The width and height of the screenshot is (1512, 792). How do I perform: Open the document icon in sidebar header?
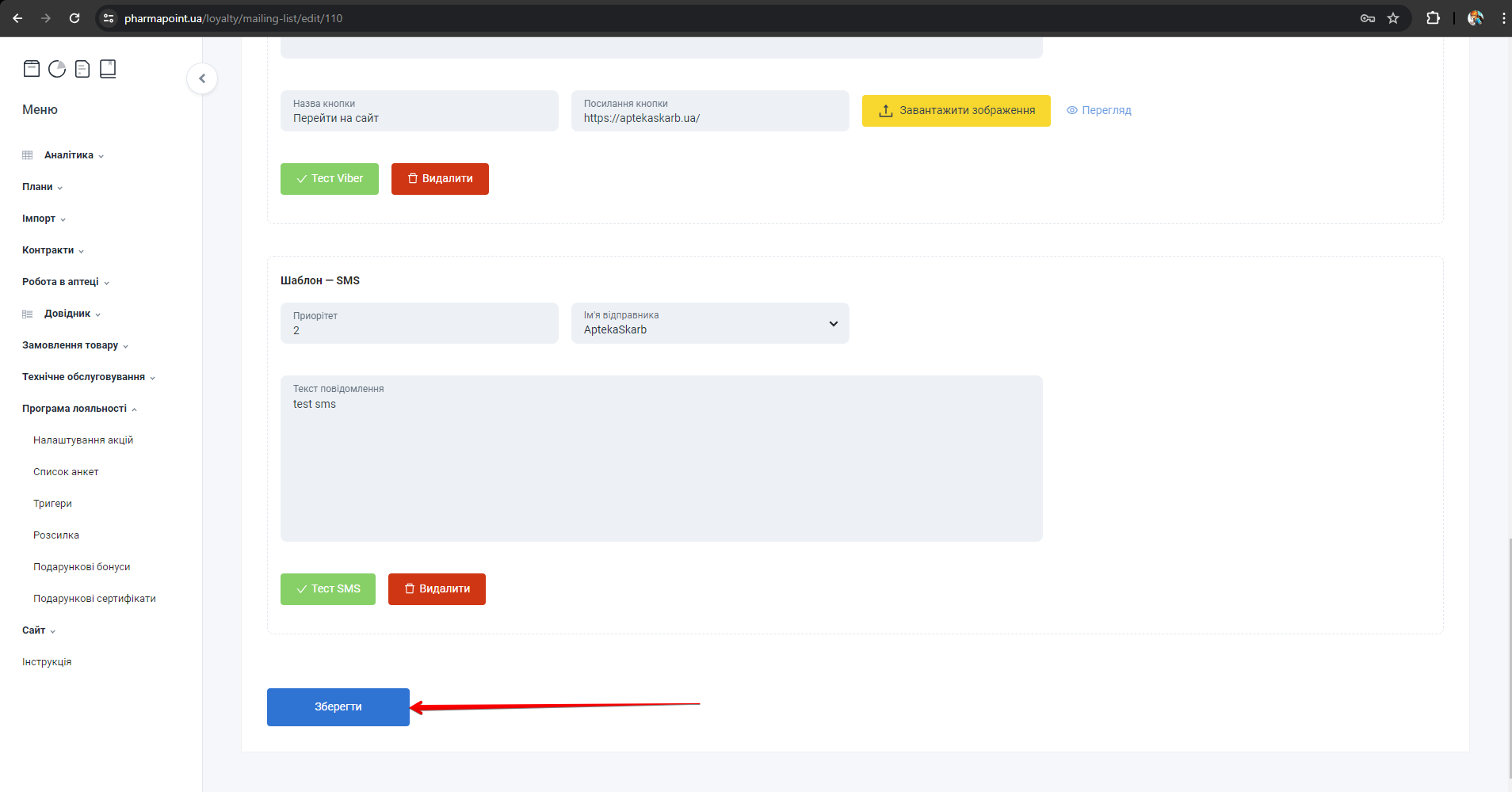coord(82,69)
